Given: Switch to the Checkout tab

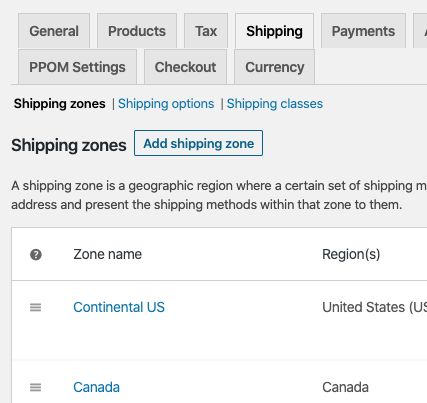Looking at the screenshot, I should [x=185, y=67].
